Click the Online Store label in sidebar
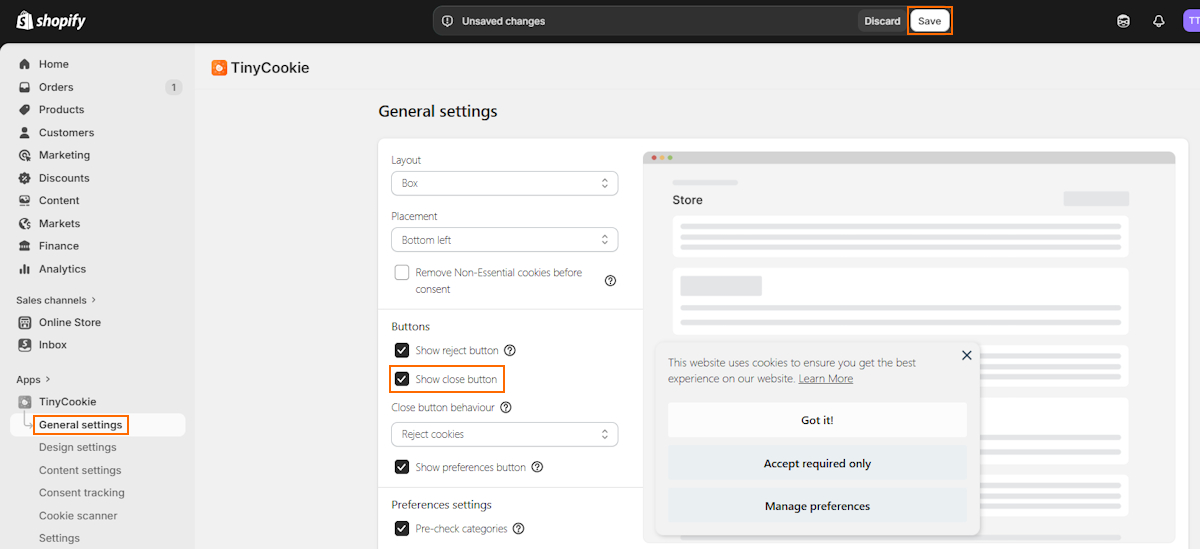The height and width of the screenshot is (549, 1200). click(x=70, y=322)
